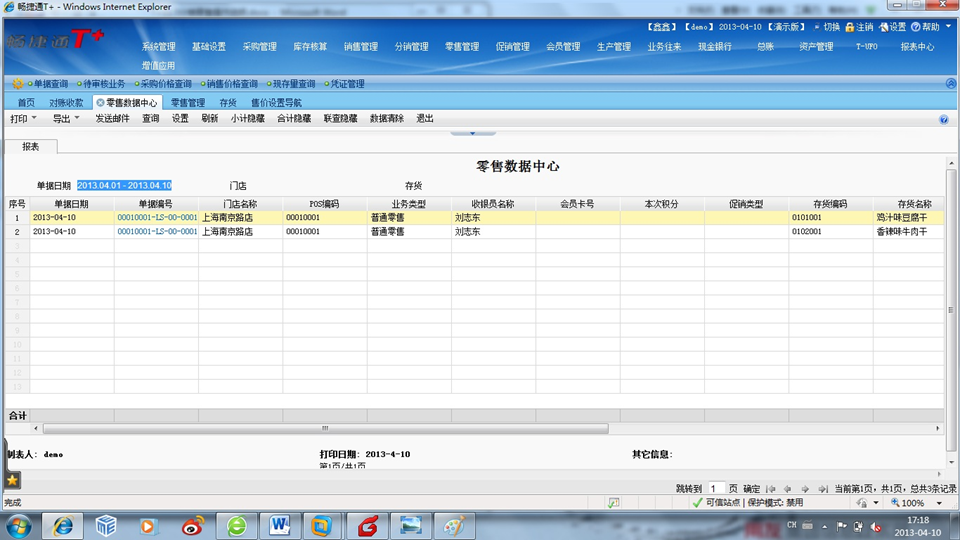Click Internet Explorer icon in taskbar
960x540 pixels.
click(63, 526)
